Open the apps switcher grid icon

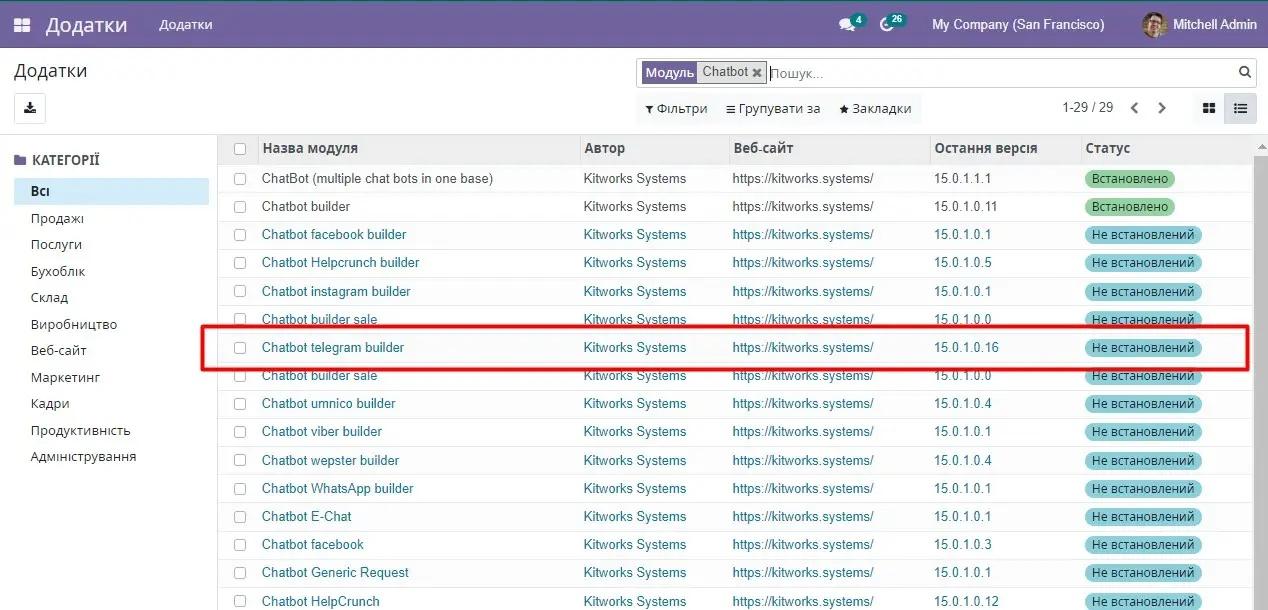pos(22,24)
